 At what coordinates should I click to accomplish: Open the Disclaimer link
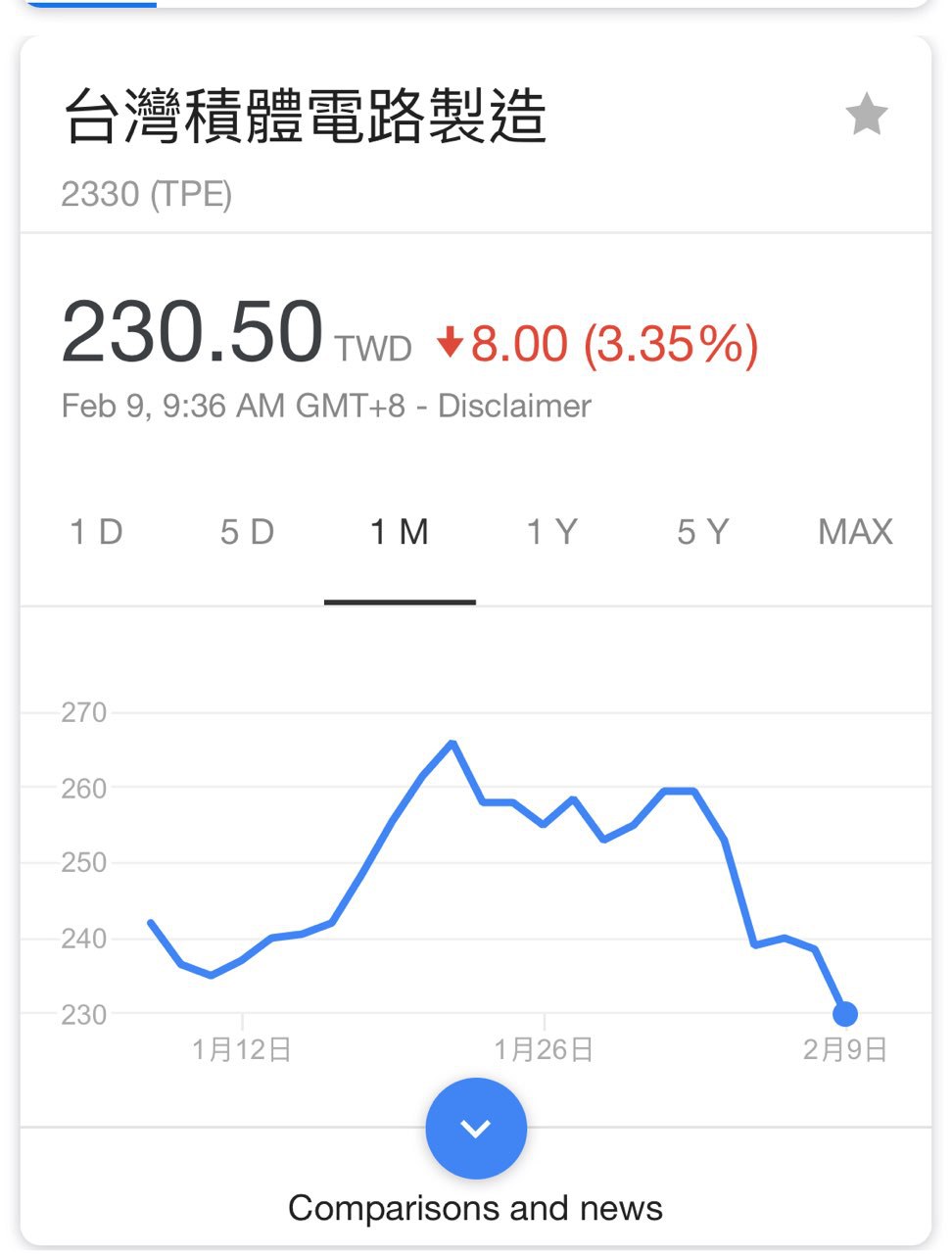point(514,406)
